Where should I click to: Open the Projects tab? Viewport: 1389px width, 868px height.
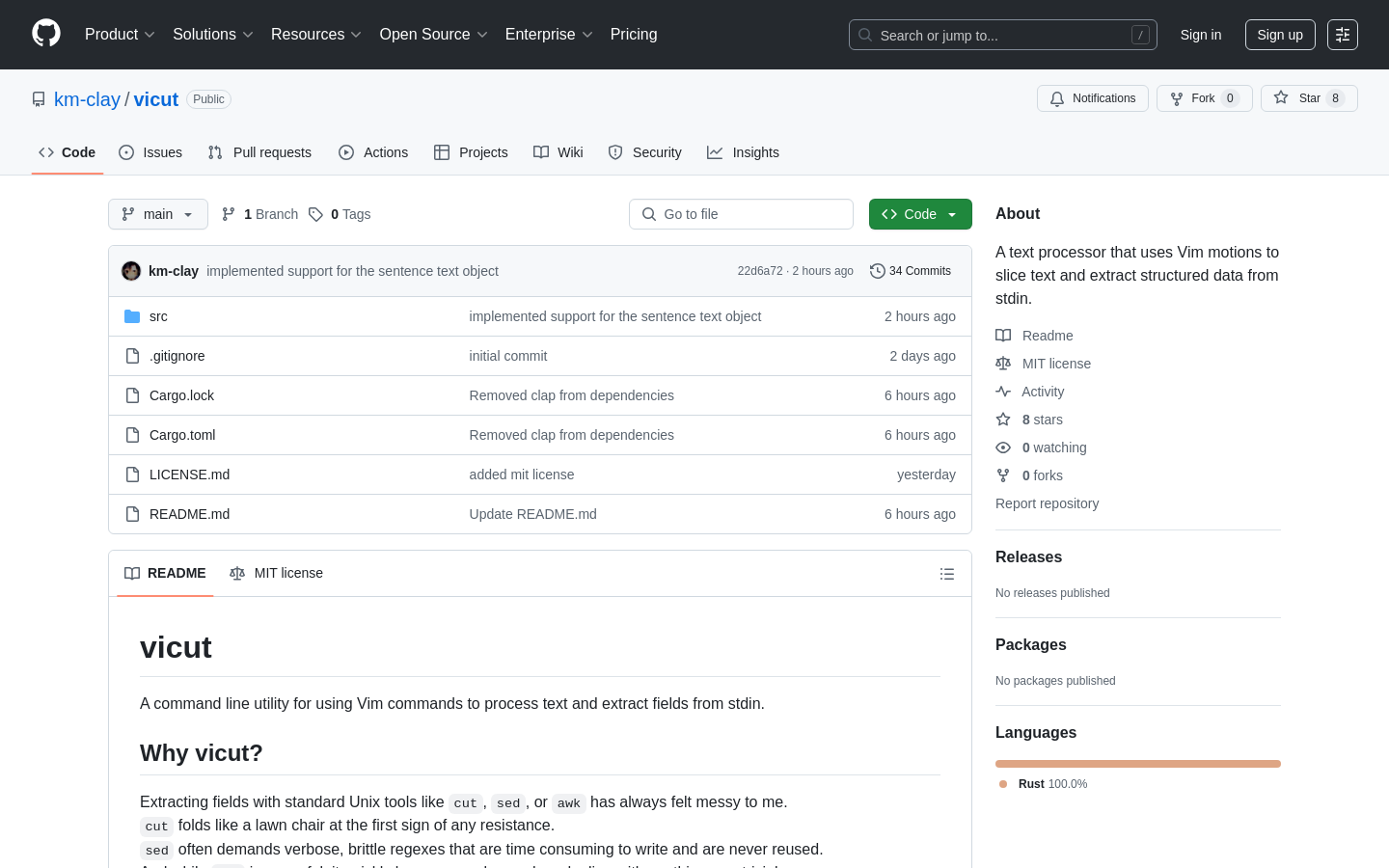click(x=471, y=152)
